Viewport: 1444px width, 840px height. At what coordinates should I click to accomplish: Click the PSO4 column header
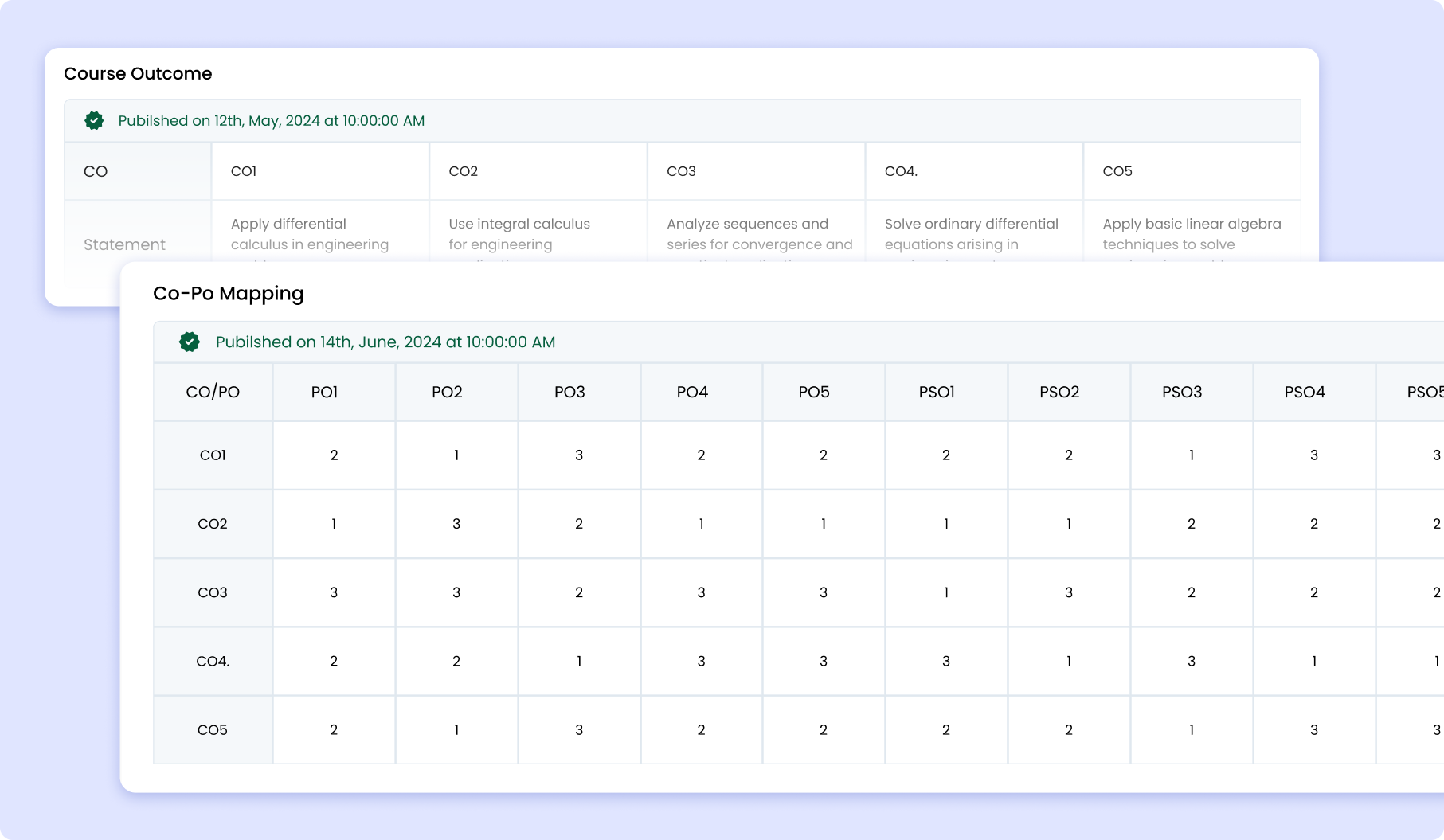[x=1314, y=393]
